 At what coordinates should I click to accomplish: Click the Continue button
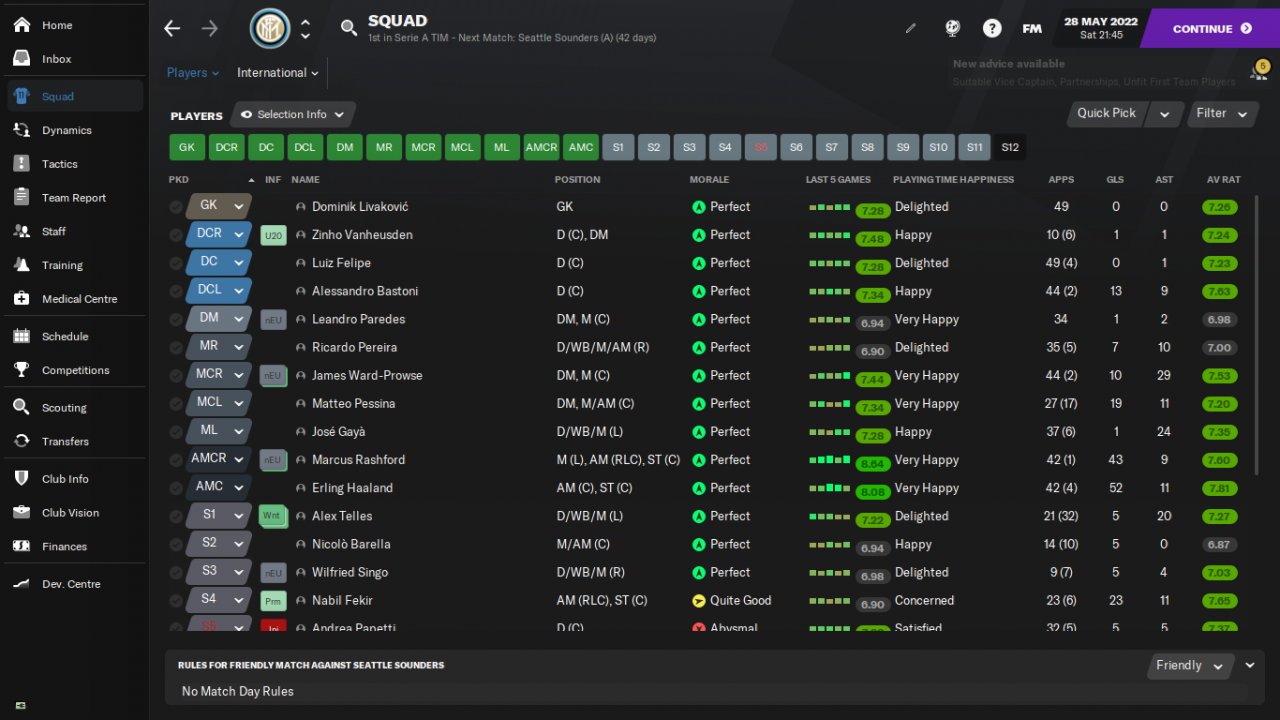click(1211, 29)
